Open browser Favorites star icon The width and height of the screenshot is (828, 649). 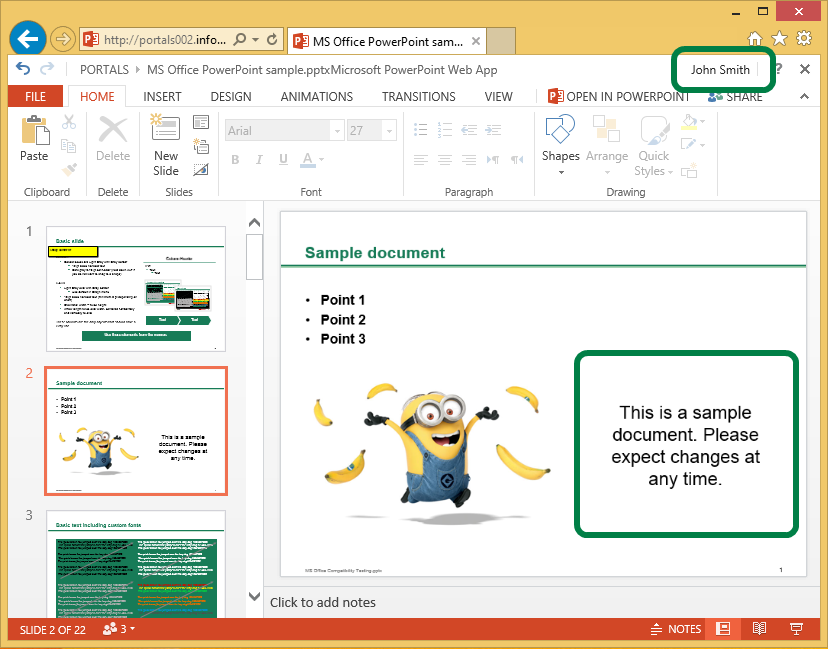click(x=779, y=38)
